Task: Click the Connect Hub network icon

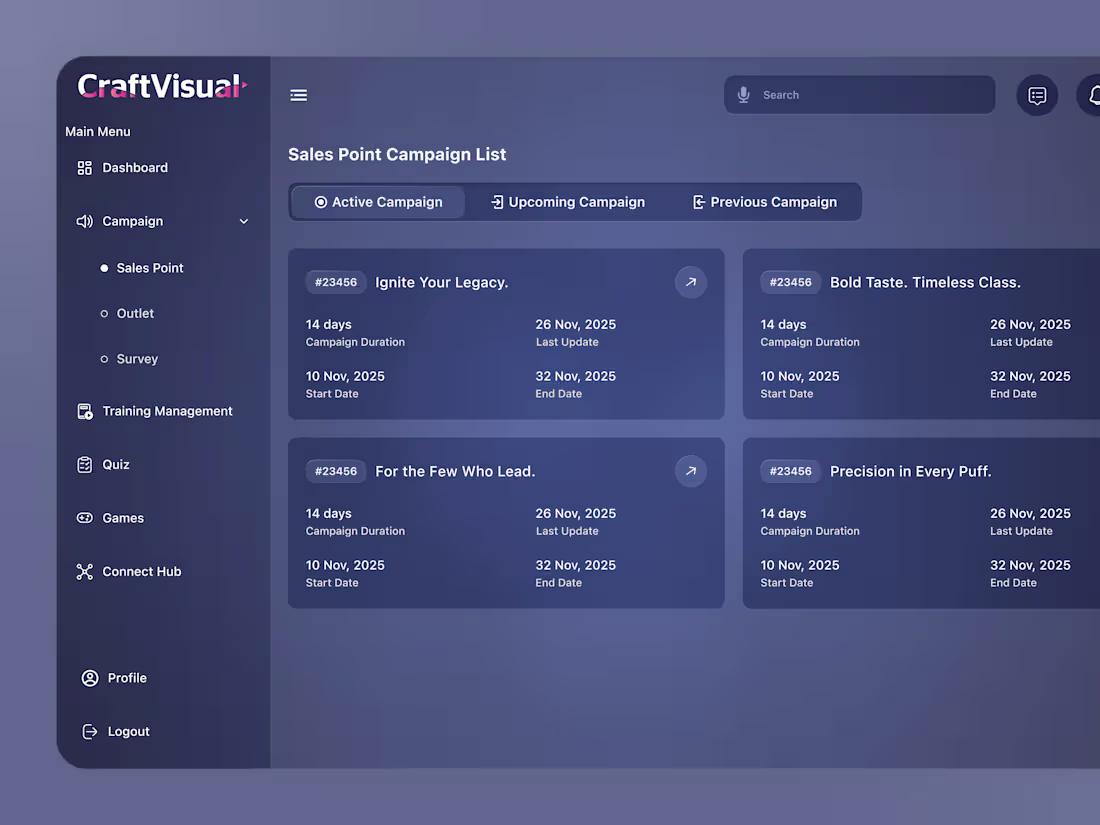Action: (x=84, y=572)
